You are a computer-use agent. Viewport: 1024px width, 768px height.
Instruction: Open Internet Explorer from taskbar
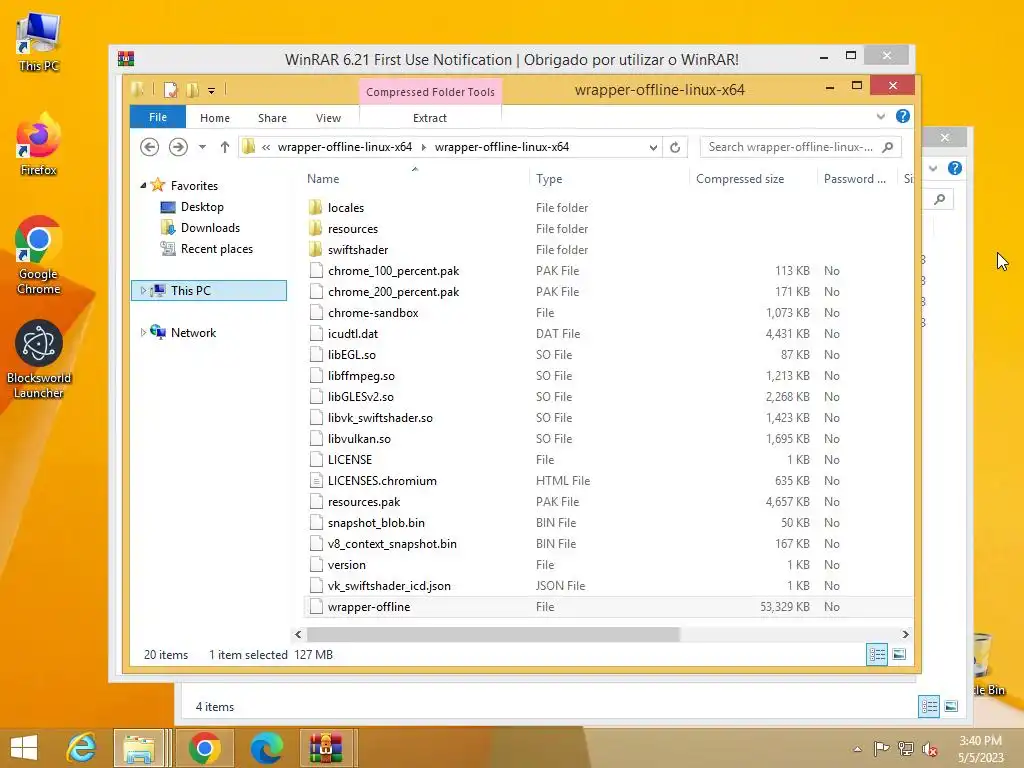click(82, 748)
